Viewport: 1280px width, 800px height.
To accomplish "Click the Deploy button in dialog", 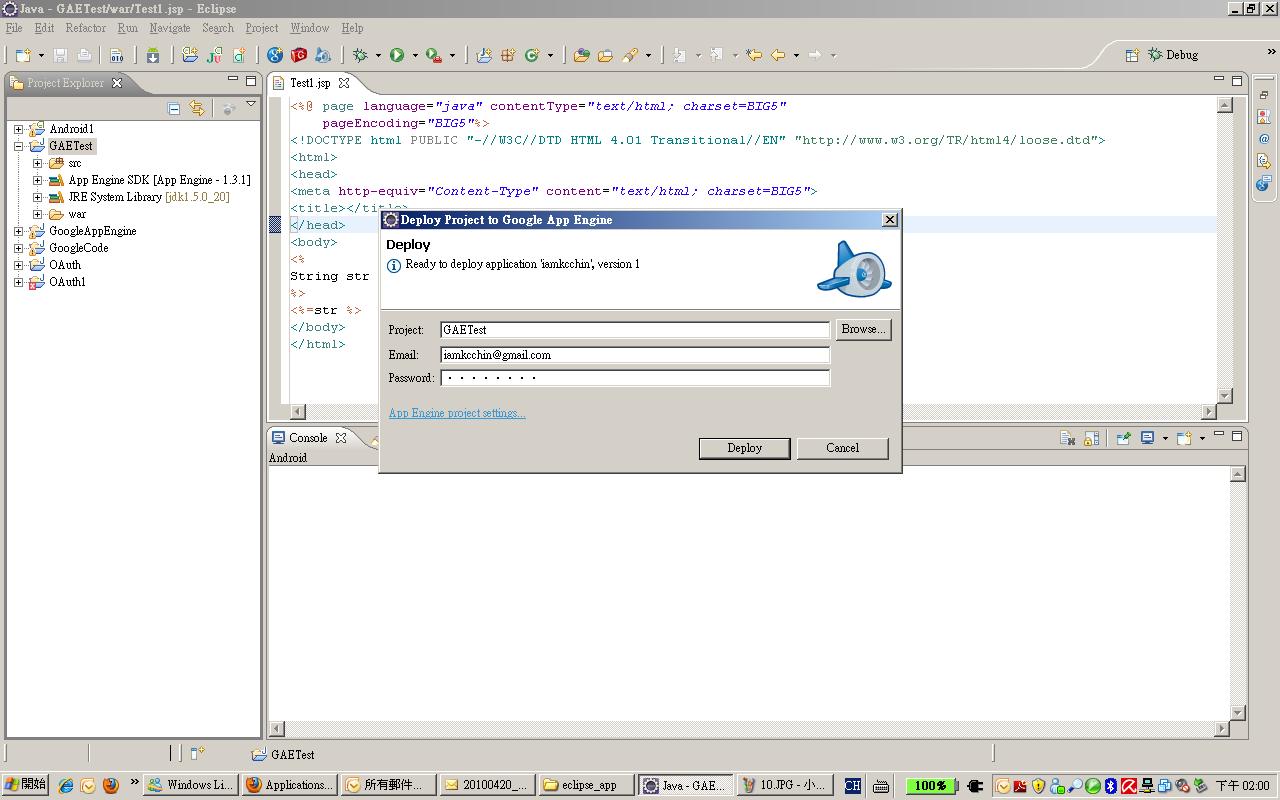I will [x=744, y=448].
